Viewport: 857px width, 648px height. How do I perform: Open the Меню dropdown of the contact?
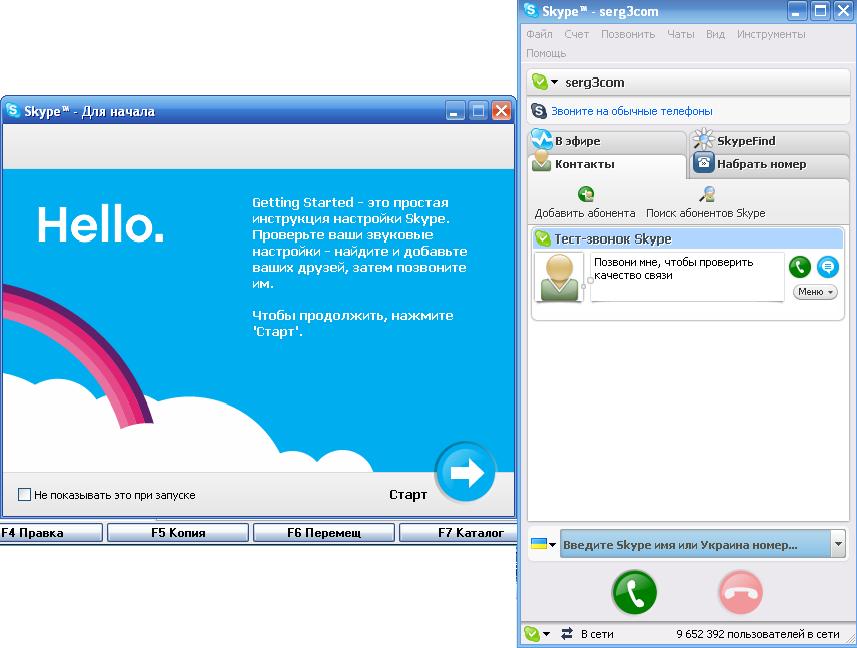(815, 292)
